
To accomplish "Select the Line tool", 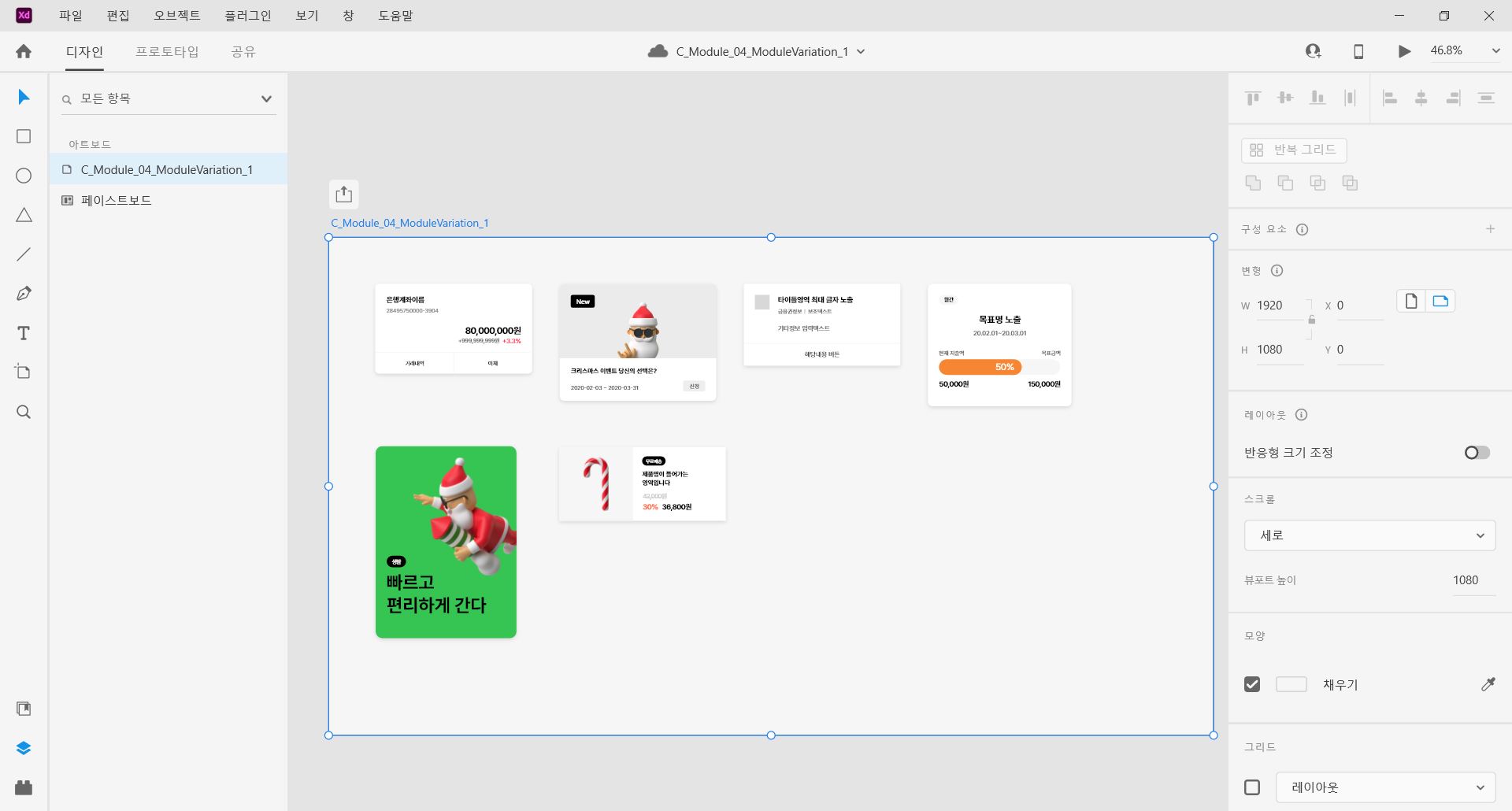I will tap(24, 254).
